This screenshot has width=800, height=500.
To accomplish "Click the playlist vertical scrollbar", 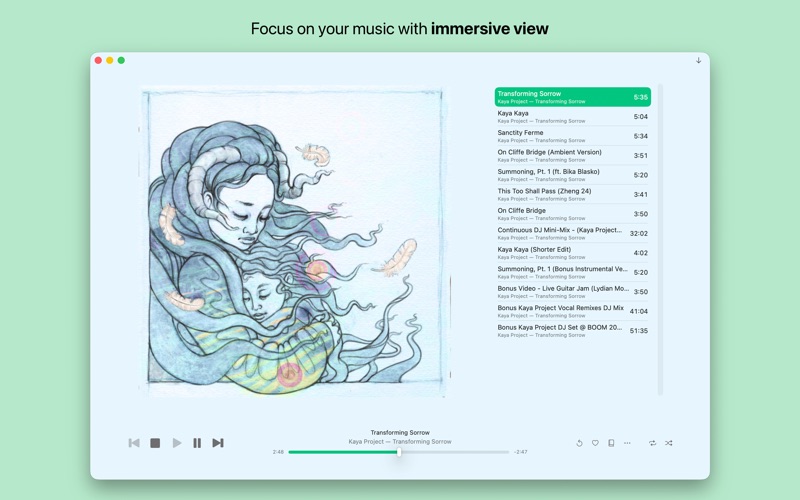I will click(x=660, y=240).
